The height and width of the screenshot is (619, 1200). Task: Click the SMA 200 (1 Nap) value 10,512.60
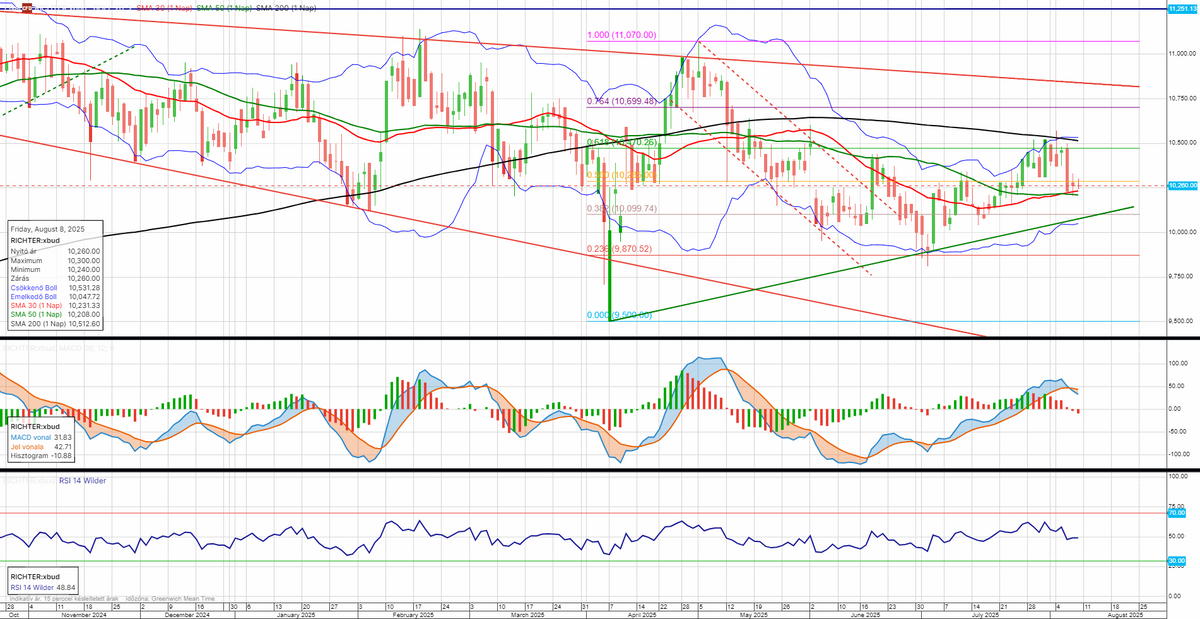[83, 324]
